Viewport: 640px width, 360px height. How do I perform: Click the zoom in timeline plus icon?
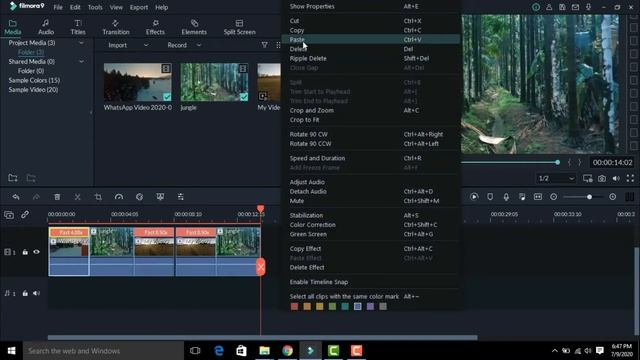pos(613,197)
